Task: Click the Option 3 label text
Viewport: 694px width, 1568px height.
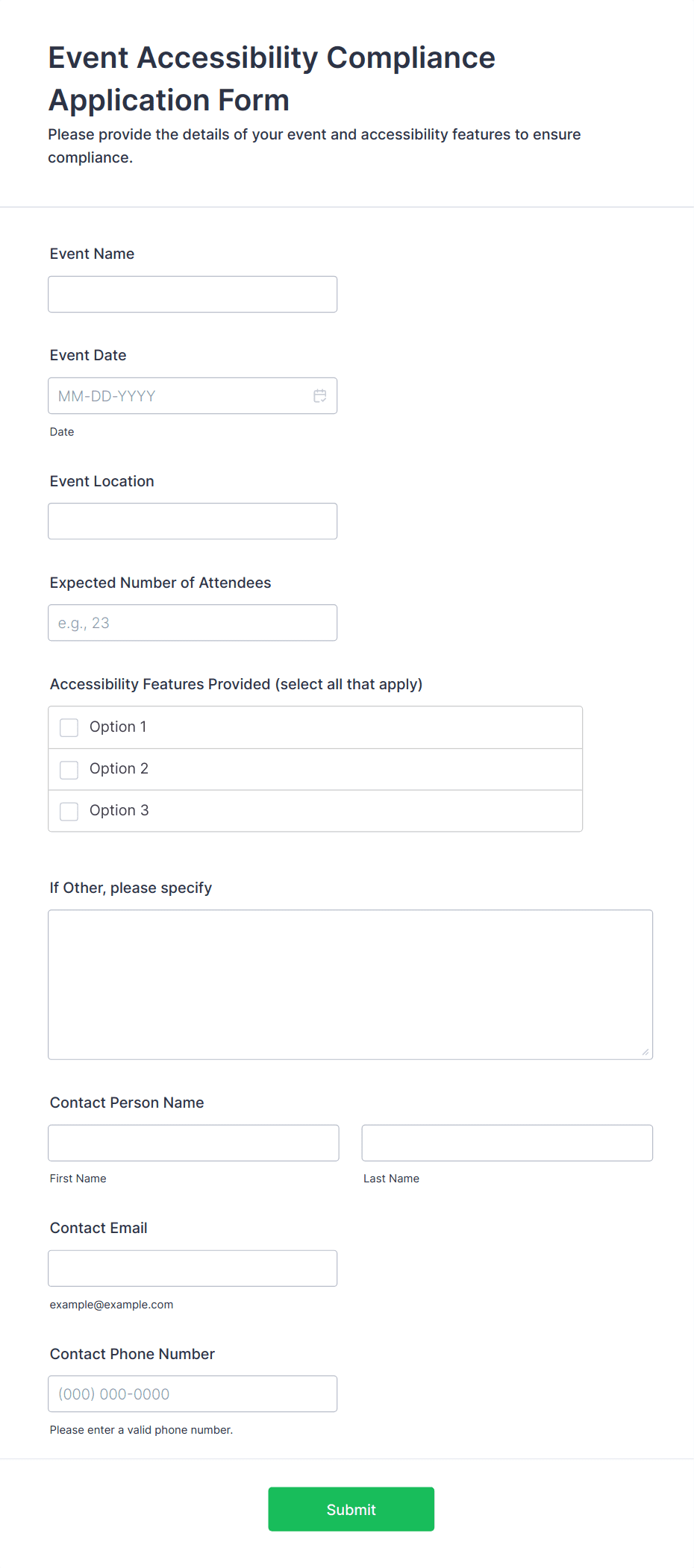Action: pos(119,811)
